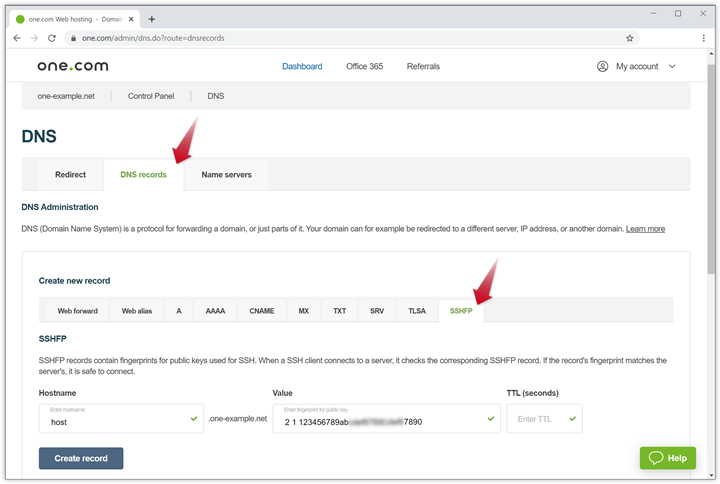Viewport: 720px width, 484px height.
Task: Reload the page with refresh icon
Action: (x=53, y=38)
